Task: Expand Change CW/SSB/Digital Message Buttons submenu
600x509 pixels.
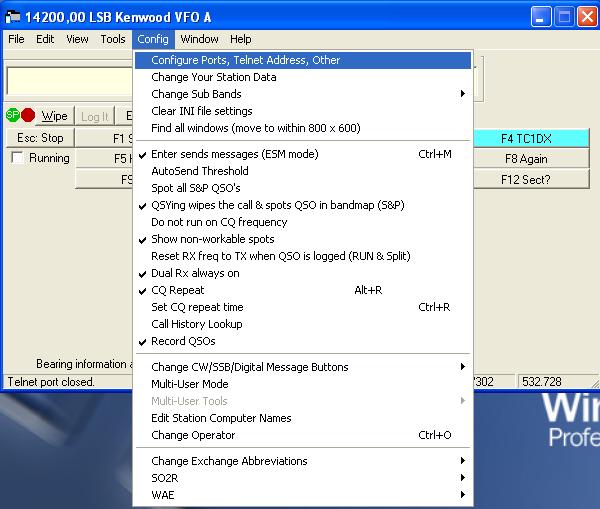Action: [x=303, y=367]
